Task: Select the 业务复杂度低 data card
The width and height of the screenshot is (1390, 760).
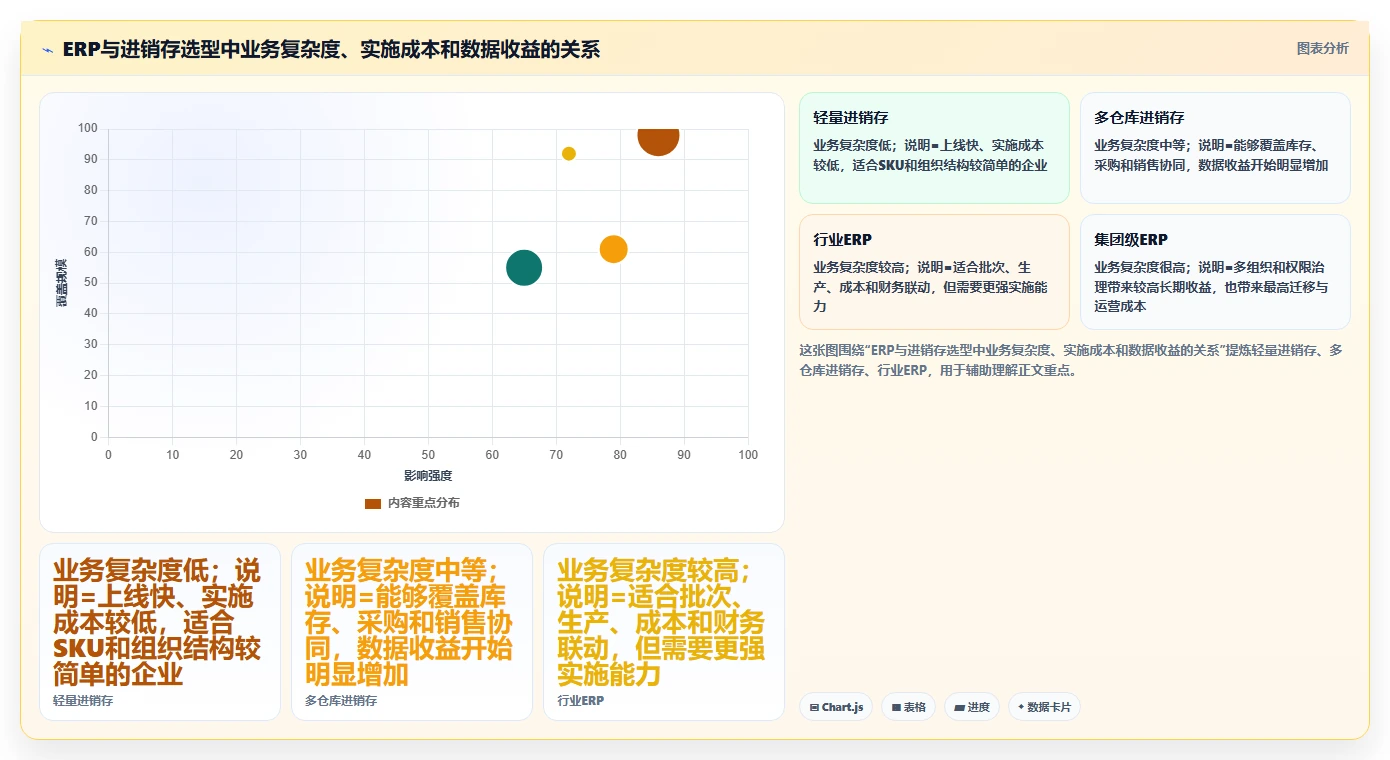Action: click(x=160, y=632)
